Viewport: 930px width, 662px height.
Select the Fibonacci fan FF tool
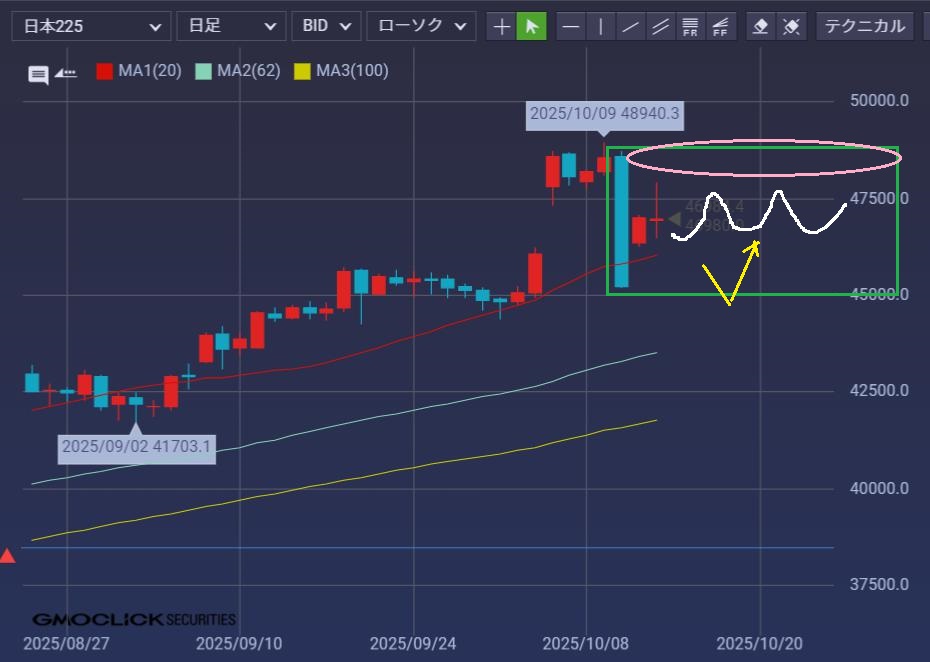[x=720, y=26]
